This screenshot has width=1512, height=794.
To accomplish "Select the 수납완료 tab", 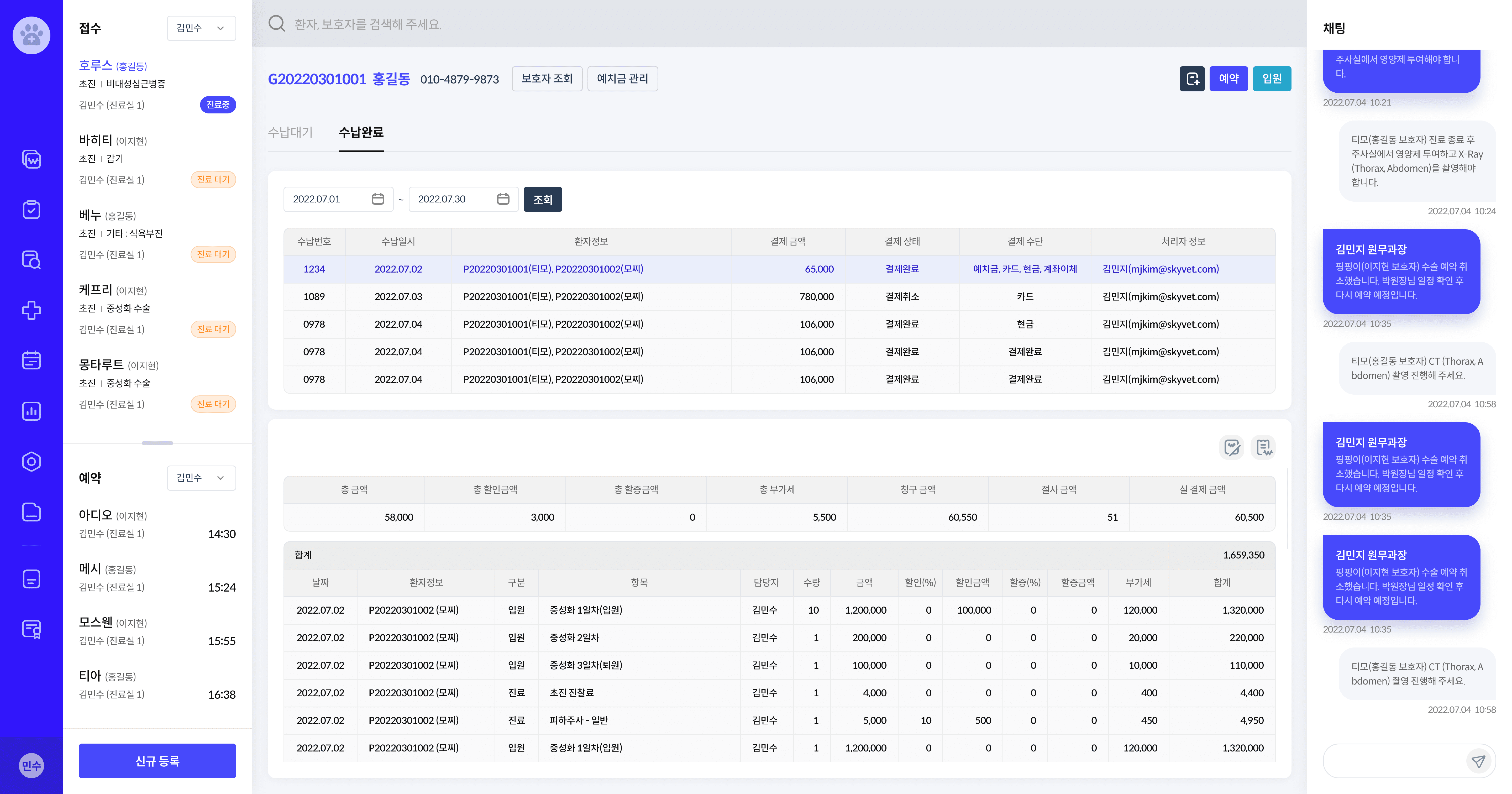I will pos(361,133).
